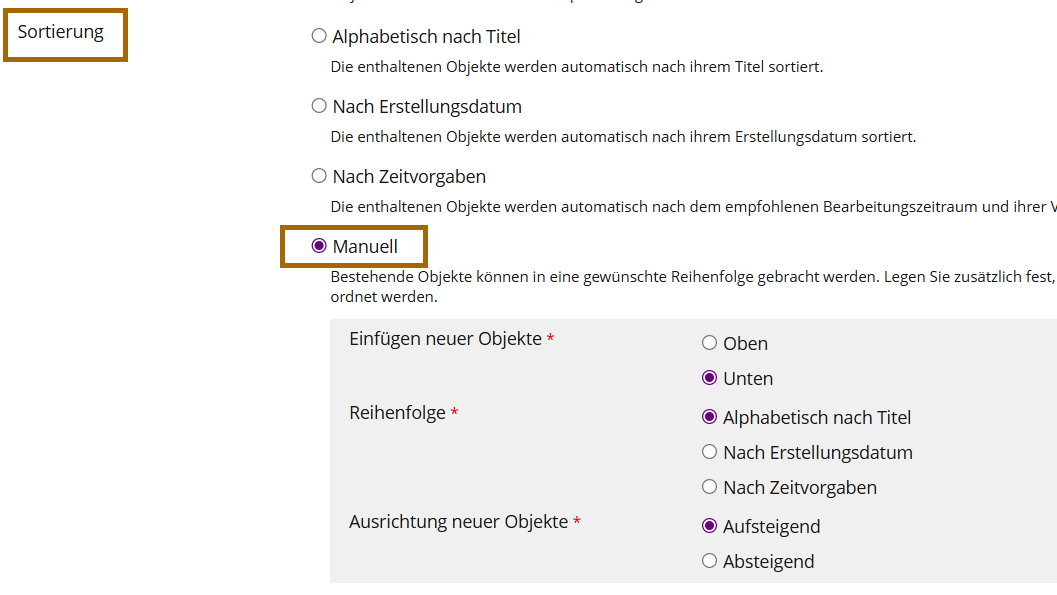Click description about empfohlenen Bearbeitungszeitraum

point(690,207)
